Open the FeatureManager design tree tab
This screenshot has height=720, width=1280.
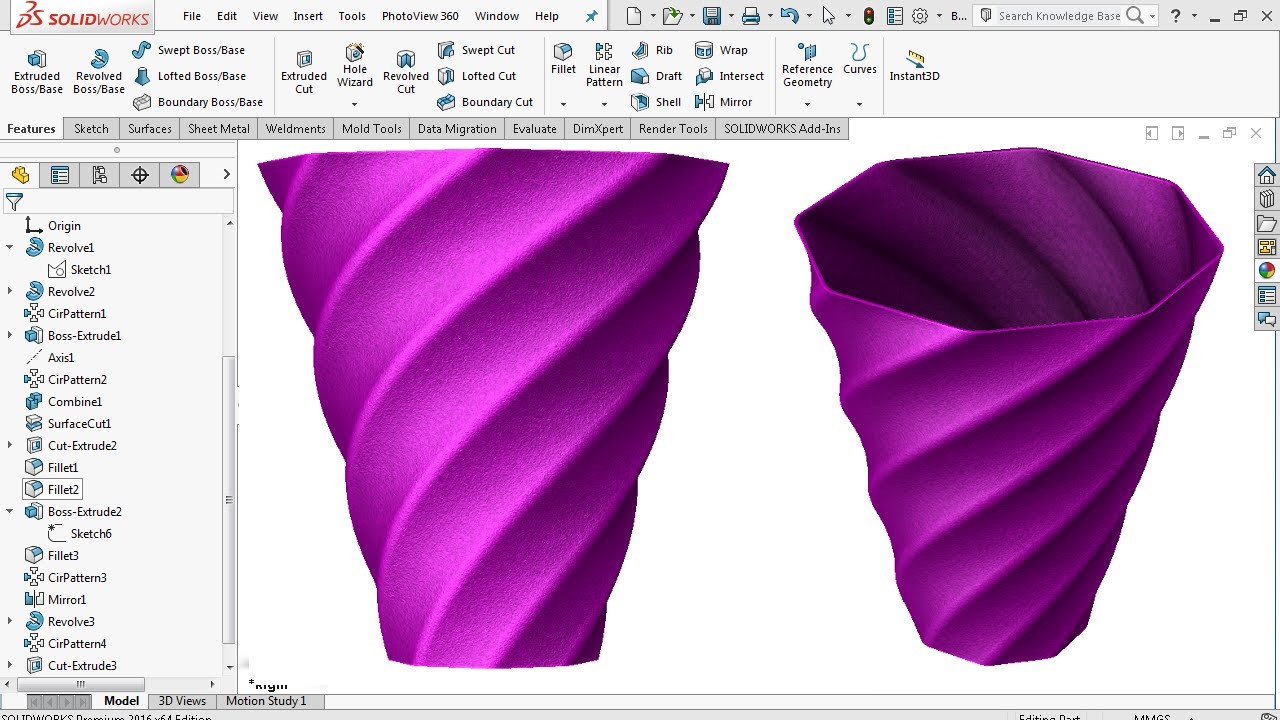tap(21, 175)
